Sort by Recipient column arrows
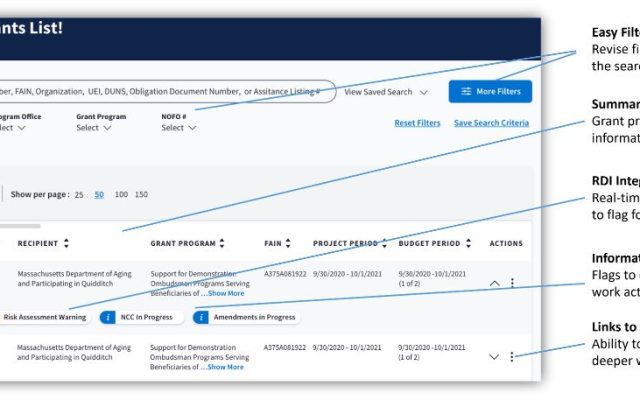 pyautogui.click(x=67, y=243)
